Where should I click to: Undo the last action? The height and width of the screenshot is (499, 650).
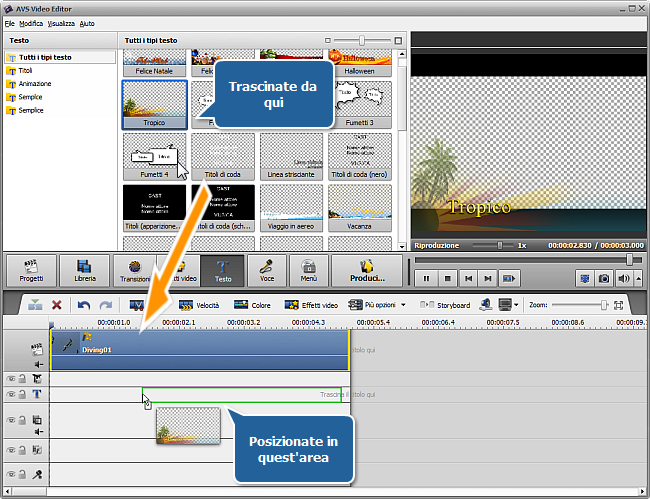[84, 305]
